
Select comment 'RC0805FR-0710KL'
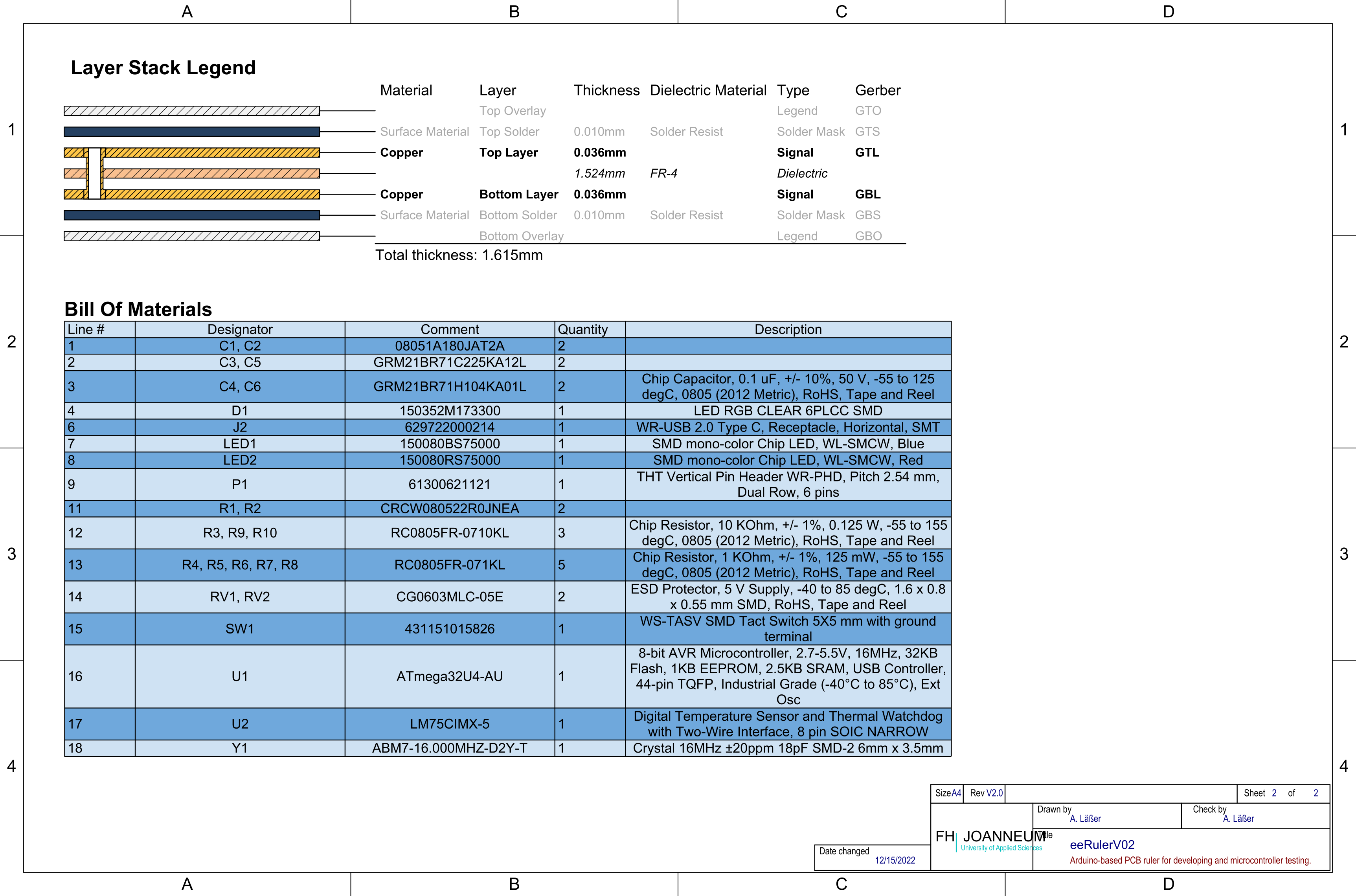(450, 532)
